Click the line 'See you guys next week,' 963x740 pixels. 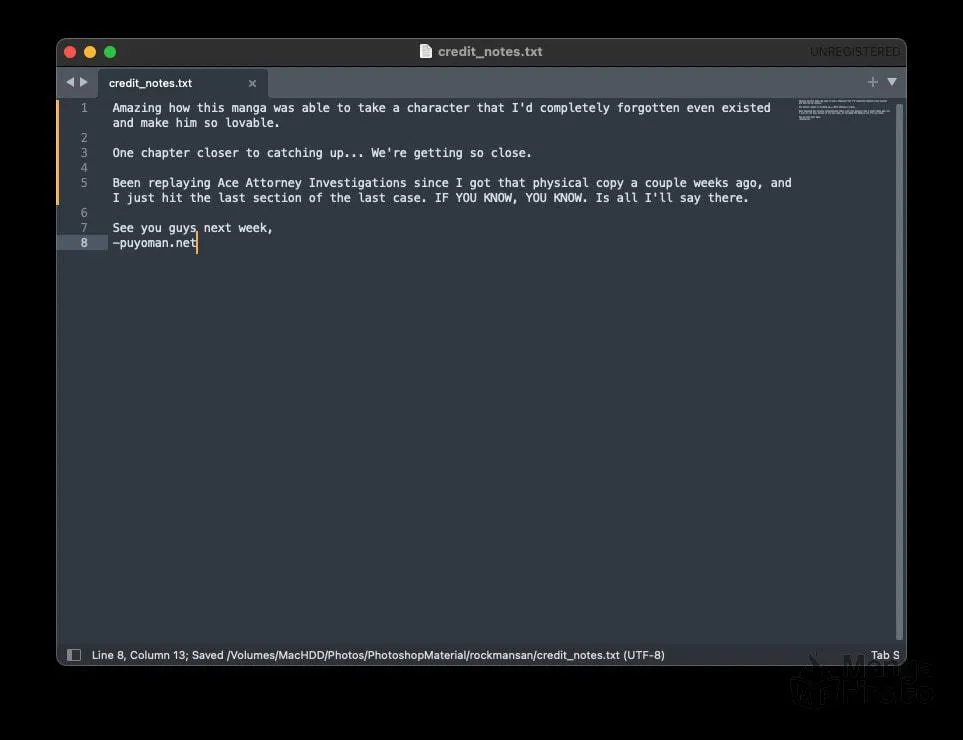tap(192, 228)
